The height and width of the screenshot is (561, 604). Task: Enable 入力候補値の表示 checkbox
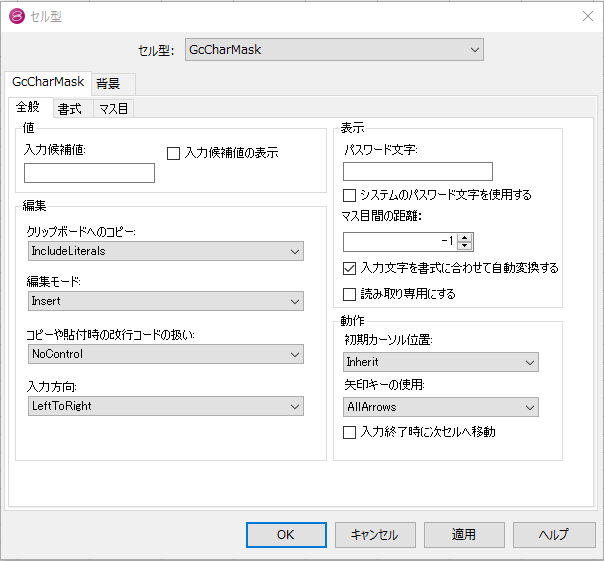click(x=173, y=153)
